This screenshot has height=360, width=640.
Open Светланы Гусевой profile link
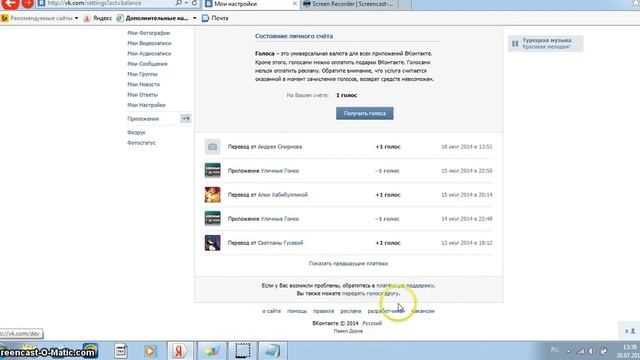280,243
